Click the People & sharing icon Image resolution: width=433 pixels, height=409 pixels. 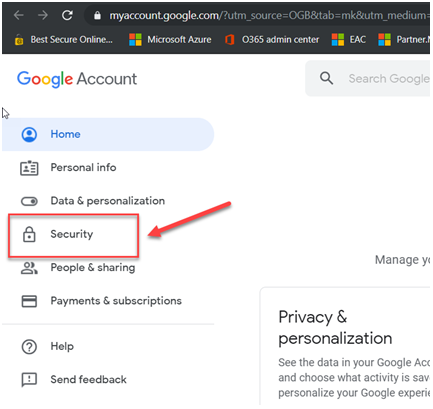pyautogui.click(x=29, y=268)
